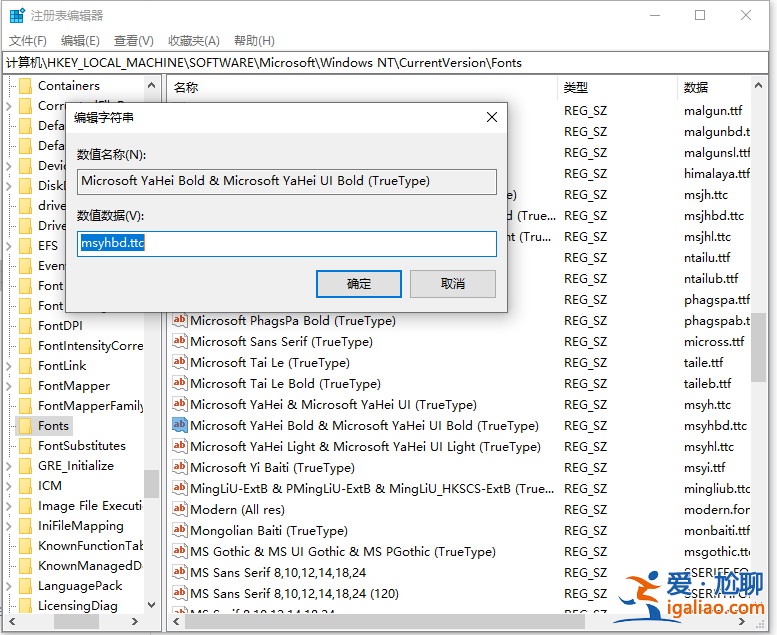This screenshot has height=635, width=777.
Task: Click the Containers folder icon
Action: point(25,85)
